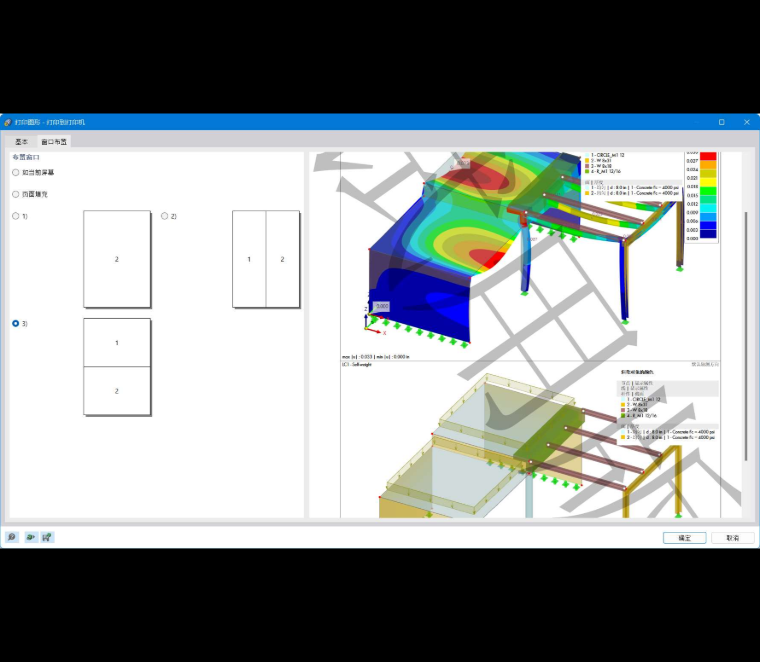
Task: Click the dark blue swatch in color legend
Action: point(708,234)
